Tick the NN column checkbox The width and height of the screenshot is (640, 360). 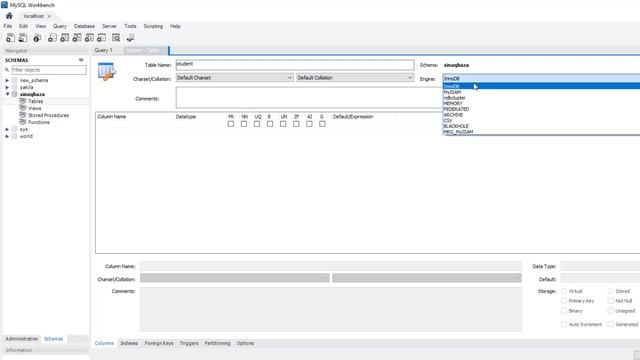click(244, 124)
